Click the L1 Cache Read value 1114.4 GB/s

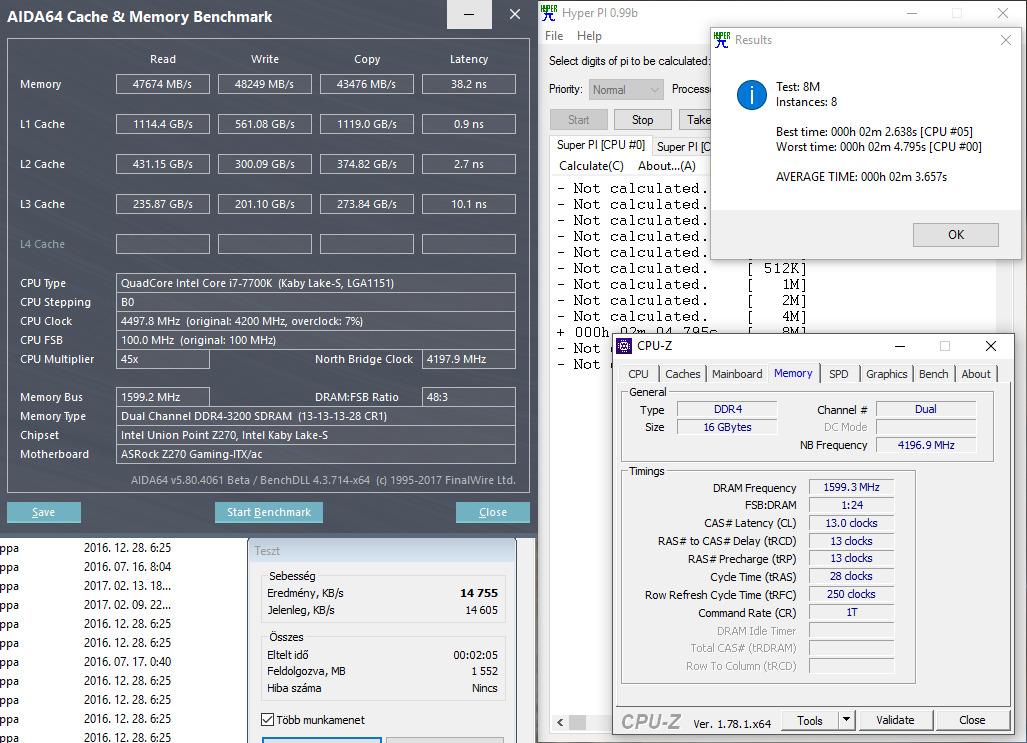tap(162, 124)
